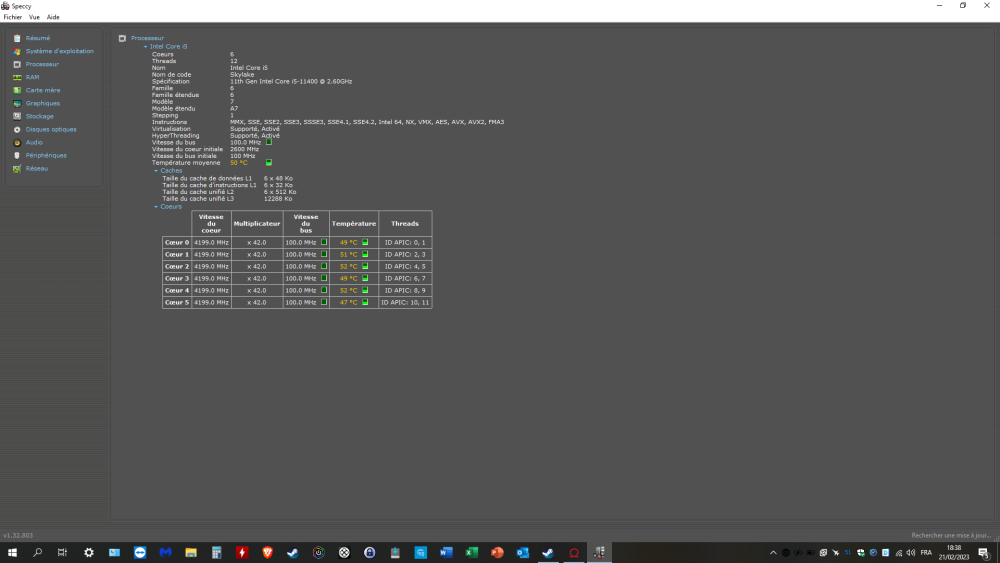Click Threads column header
Screen dimensions: 1000x563
(x=405, y=224)
